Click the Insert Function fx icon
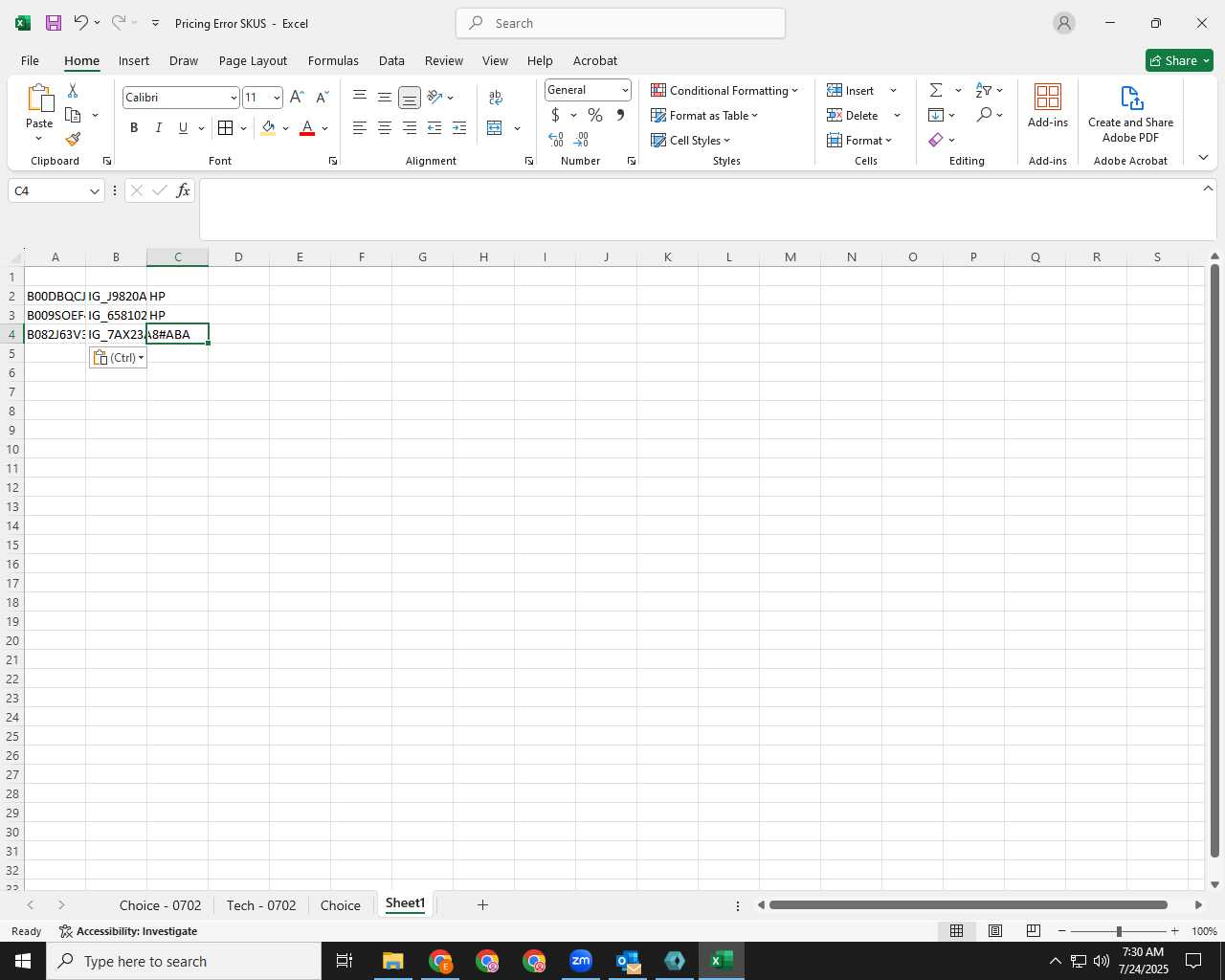Screen dimensions: 1225x980 click(x=183, y=191)
